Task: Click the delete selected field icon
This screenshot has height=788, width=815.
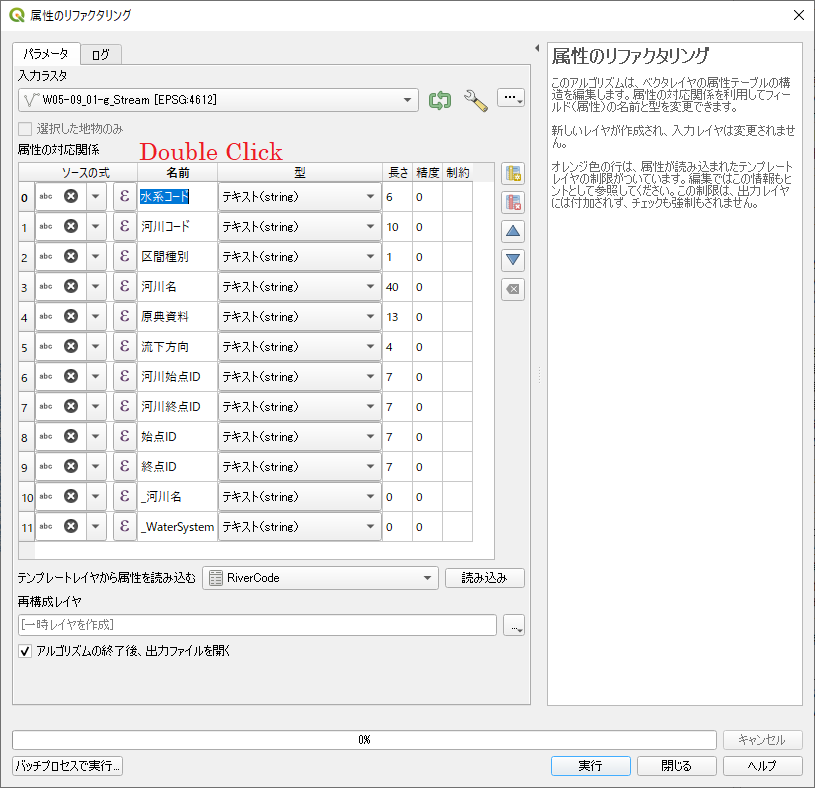Action: [513, 202]
